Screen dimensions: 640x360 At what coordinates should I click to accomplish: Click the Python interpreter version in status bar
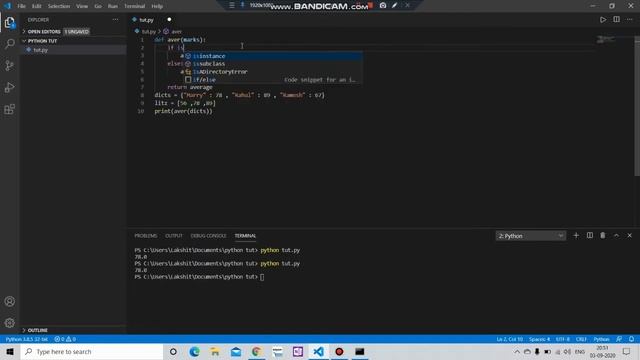[27, 339]
